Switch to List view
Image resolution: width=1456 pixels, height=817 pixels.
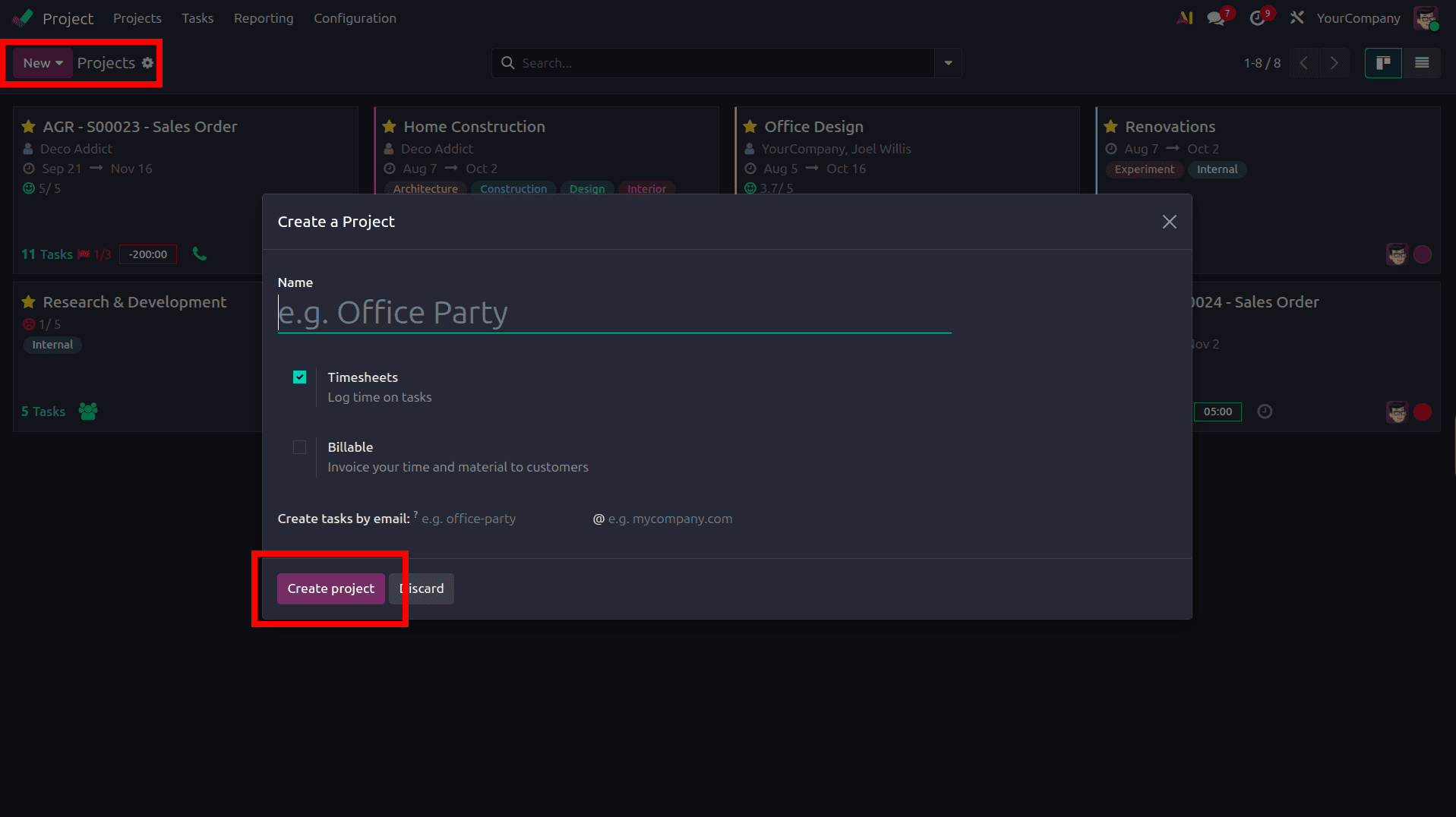pyautogui.click(x=1422, y=63)
